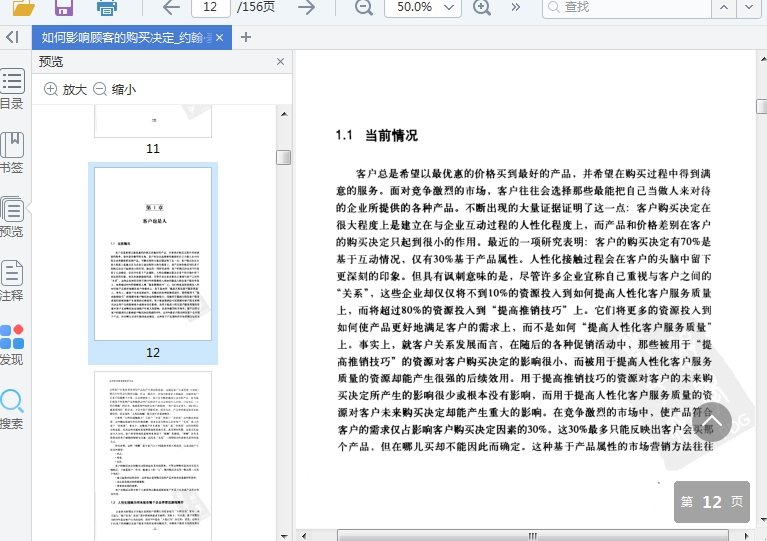Click the thumbnail panel scroll up arrow
The height and width of the screenshot is (541, 767).
pos(284,114)
